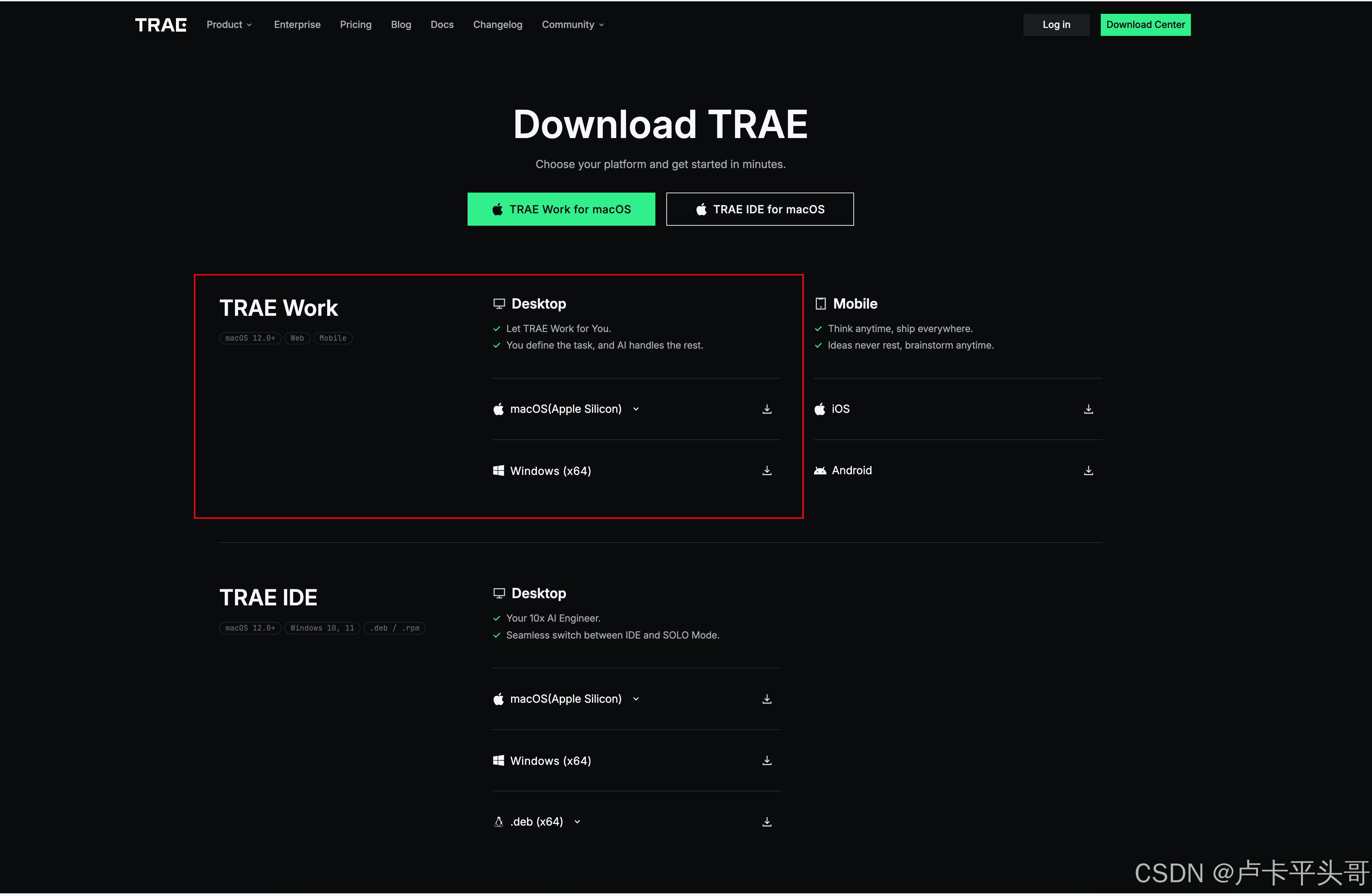Click the Apple logo beside iOS
1372x896 pixels.
(820, 409)
